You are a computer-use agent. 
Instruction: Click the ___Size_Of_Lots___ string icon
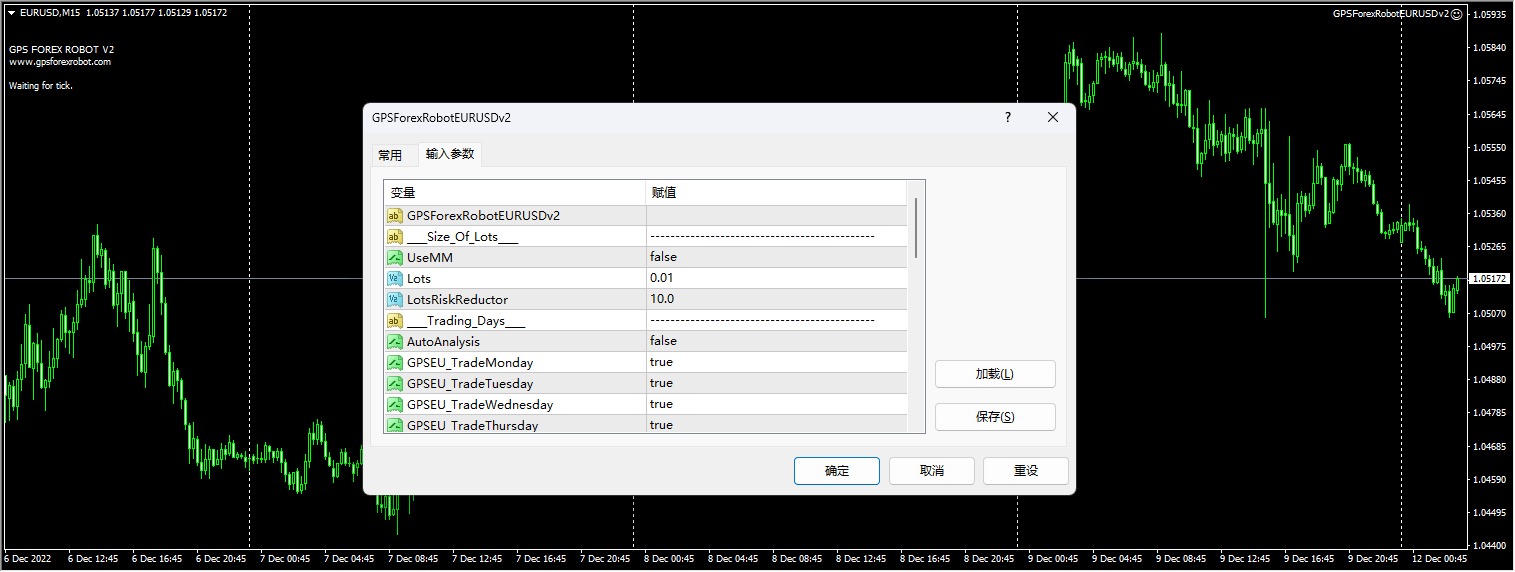pyautogui.click(x=394, y=236)
